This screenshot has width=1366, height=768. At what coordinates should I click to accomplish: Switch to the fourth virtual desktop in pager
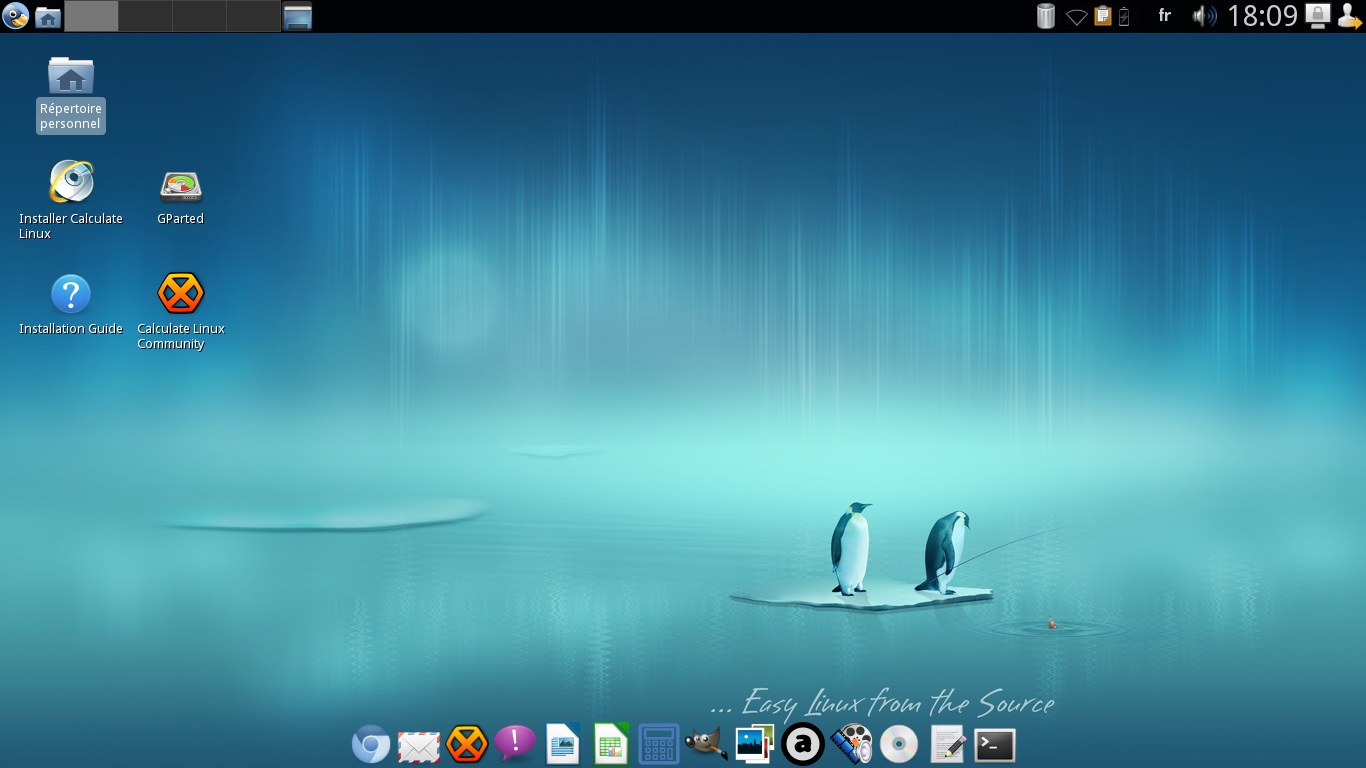point(253,16)
